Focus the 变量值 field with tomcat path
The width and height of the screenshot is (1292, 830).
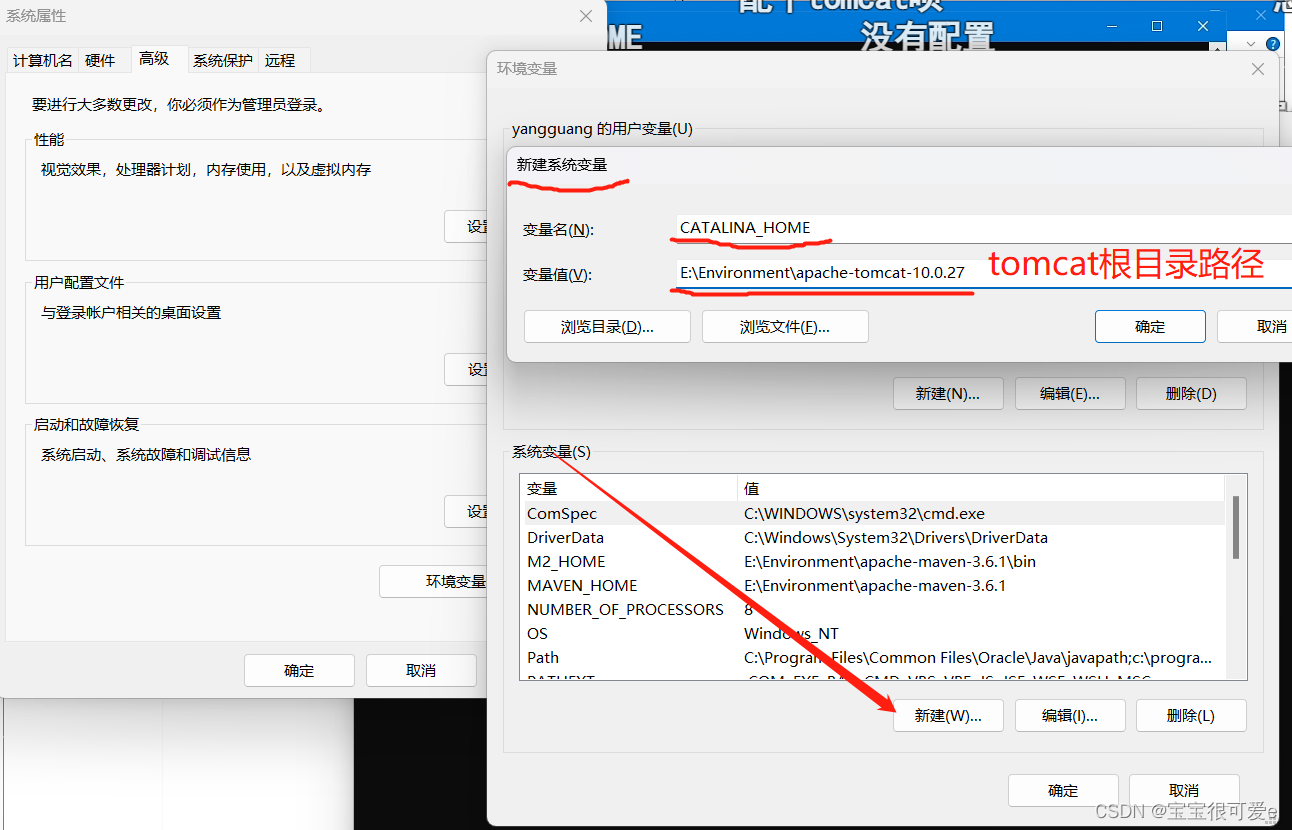(982, 274)
